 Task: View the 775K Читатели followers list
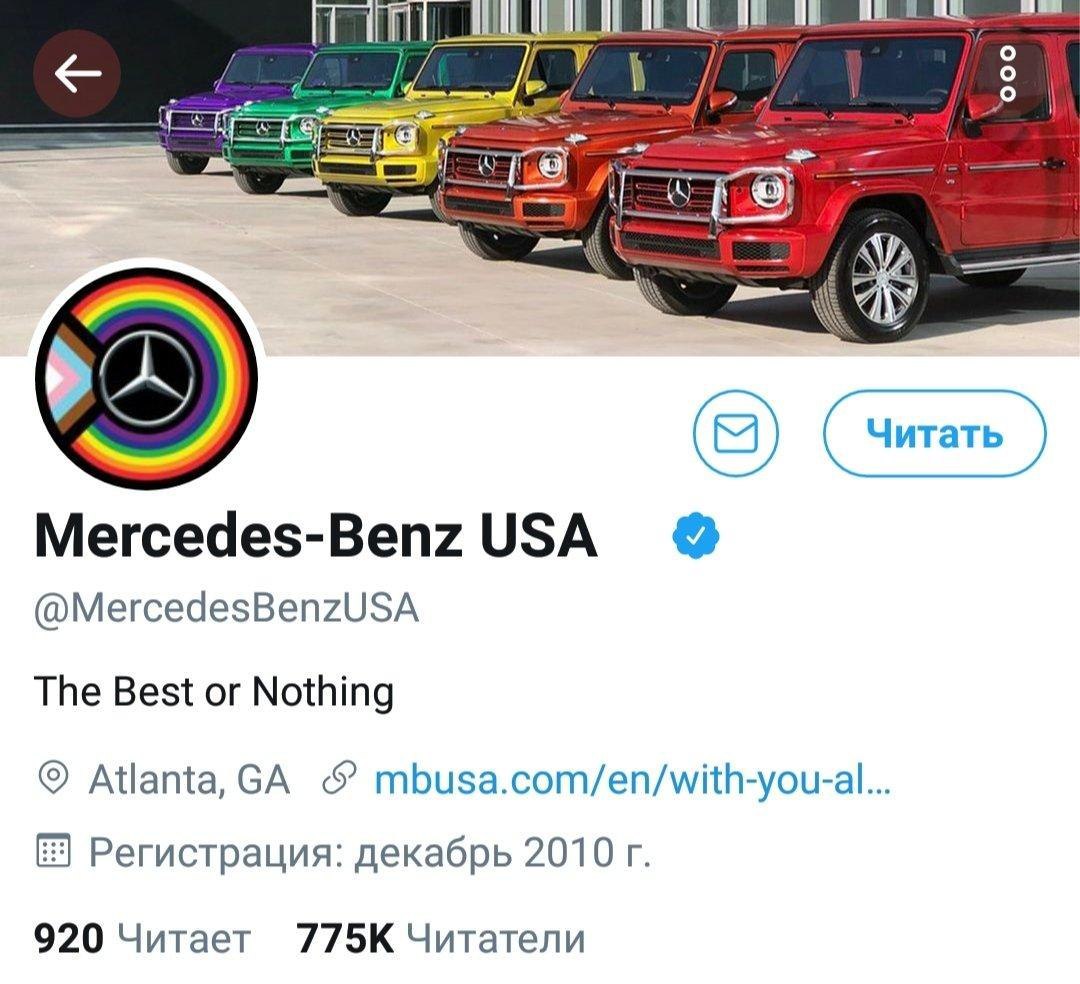coord(441,938)
